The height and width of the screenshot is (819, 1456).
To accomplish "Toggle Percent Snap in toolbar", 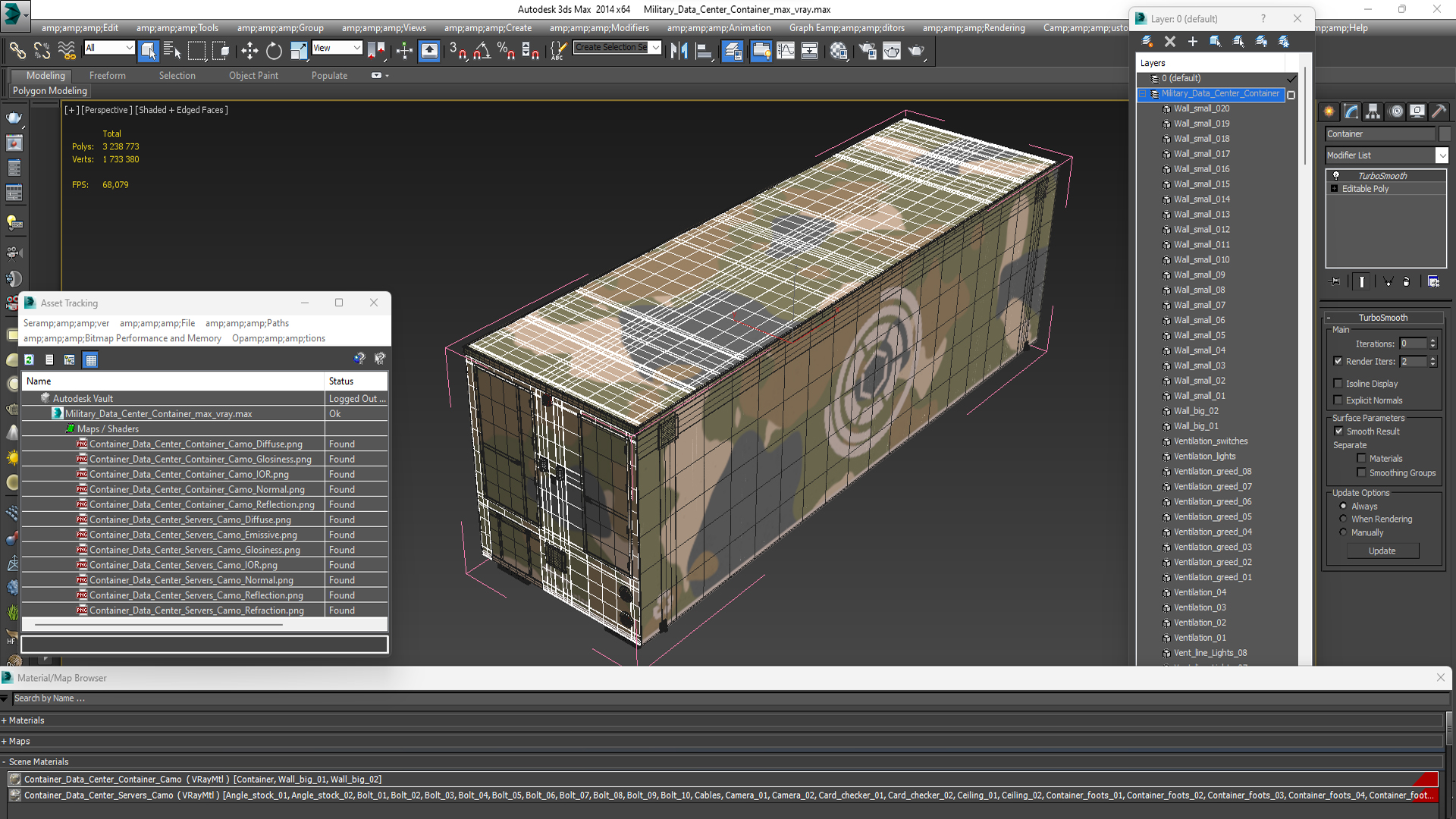I will (x=506, y=51).
